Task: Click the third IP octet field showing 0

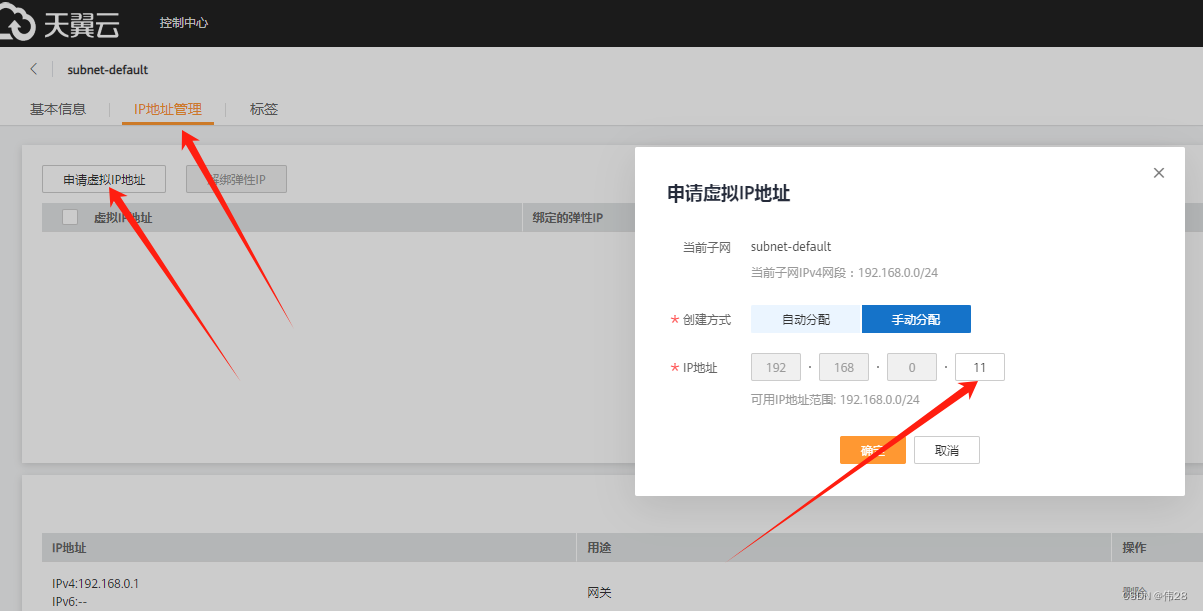Action: (x=911, y=367)
